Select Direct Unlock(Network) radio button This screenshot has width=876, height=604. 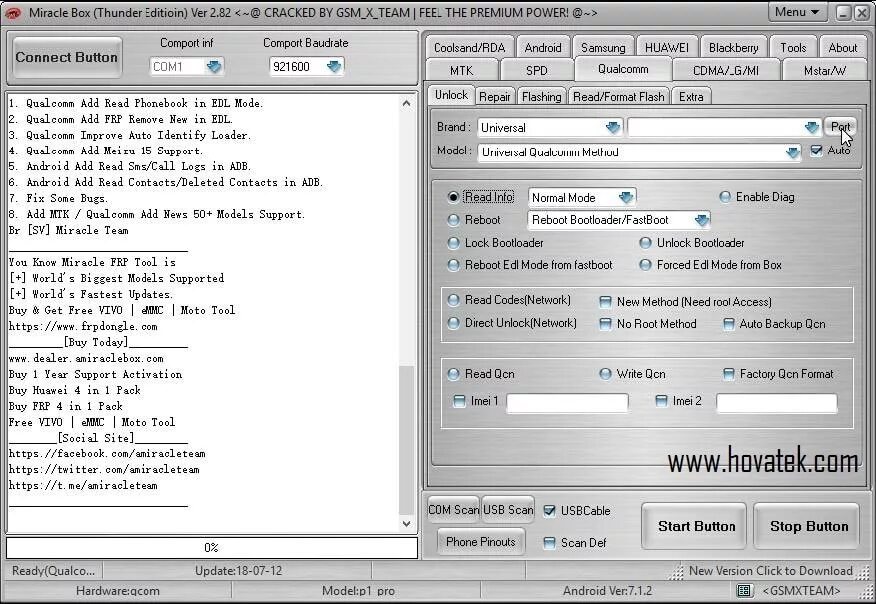pyautogui.click(x=453, y=323)
